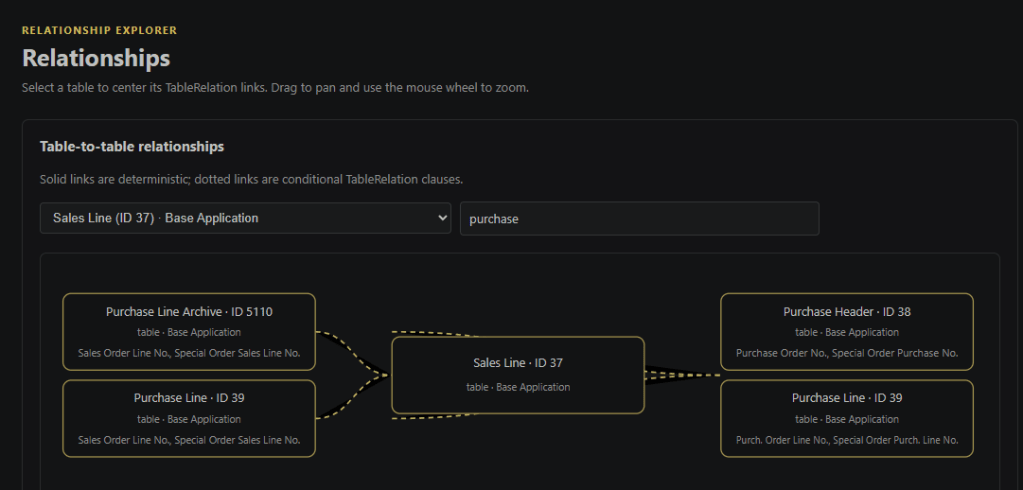
Task: Click the 'Table-to-table relationships' heading
Action: pyautogui.click(x=132, y=147)
